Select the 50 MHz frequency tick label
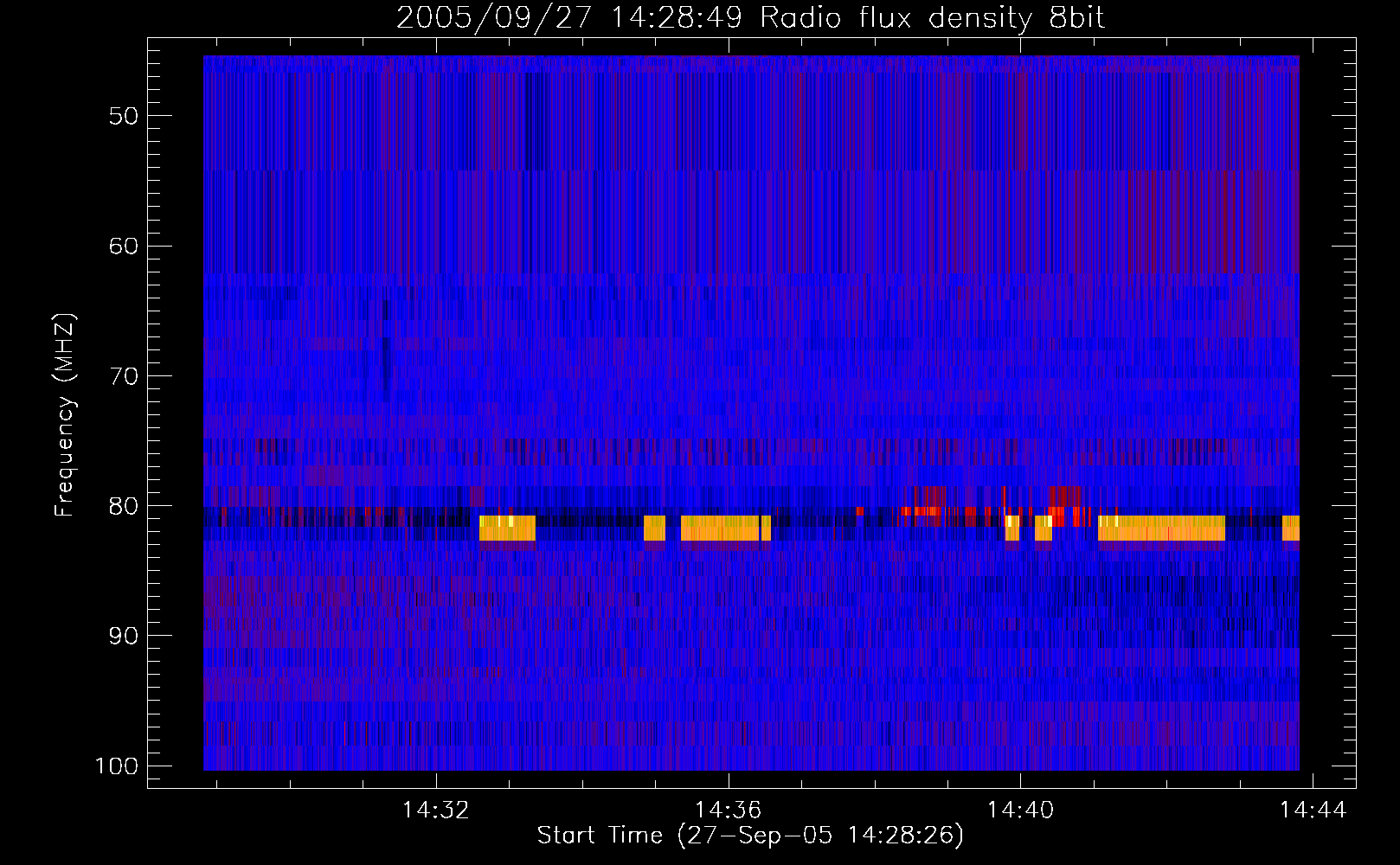Screen dimensions: 1400x865 point(124,116)
